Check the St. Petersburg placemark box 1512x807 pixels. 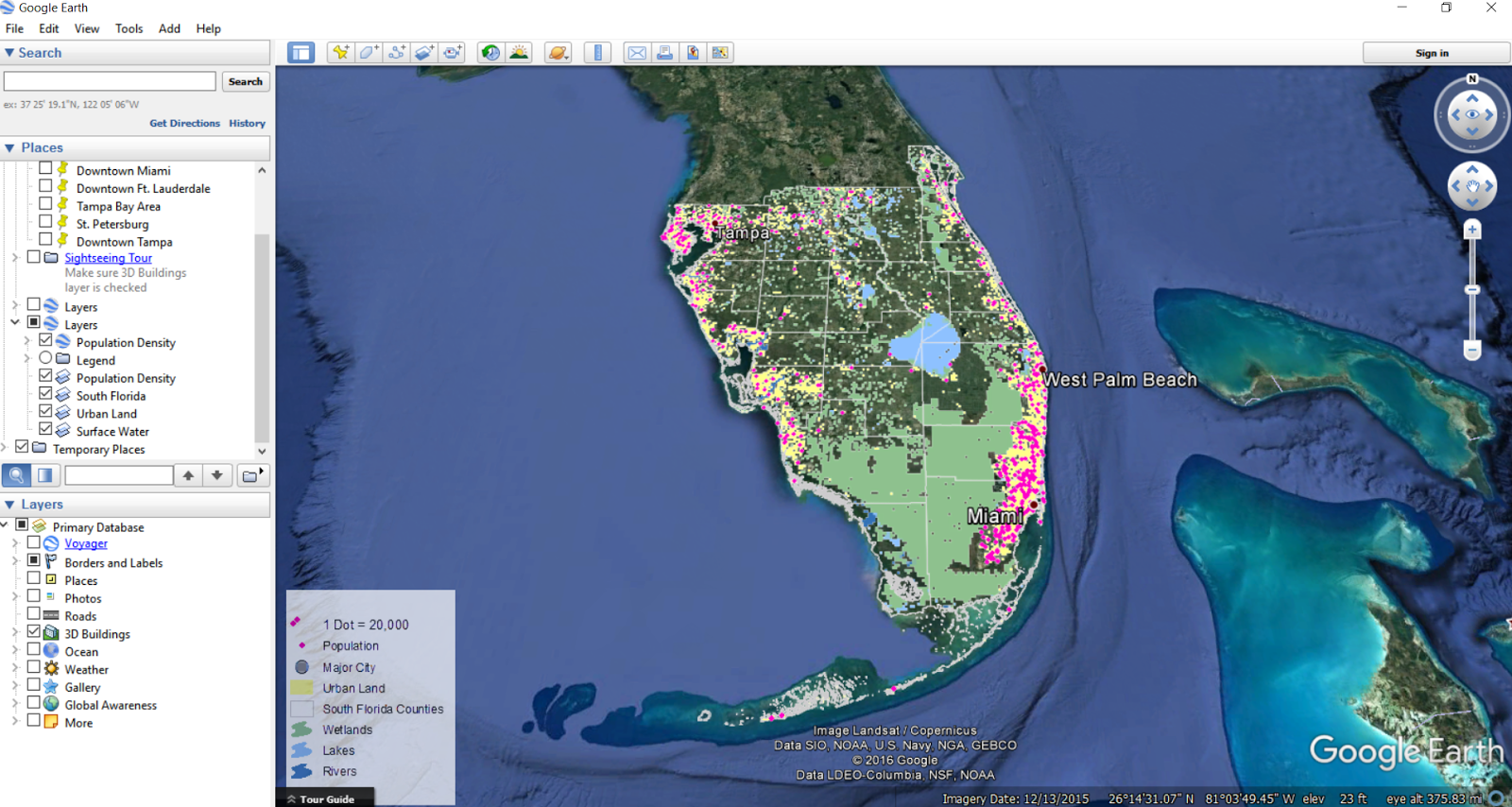[x=45, y=223]
